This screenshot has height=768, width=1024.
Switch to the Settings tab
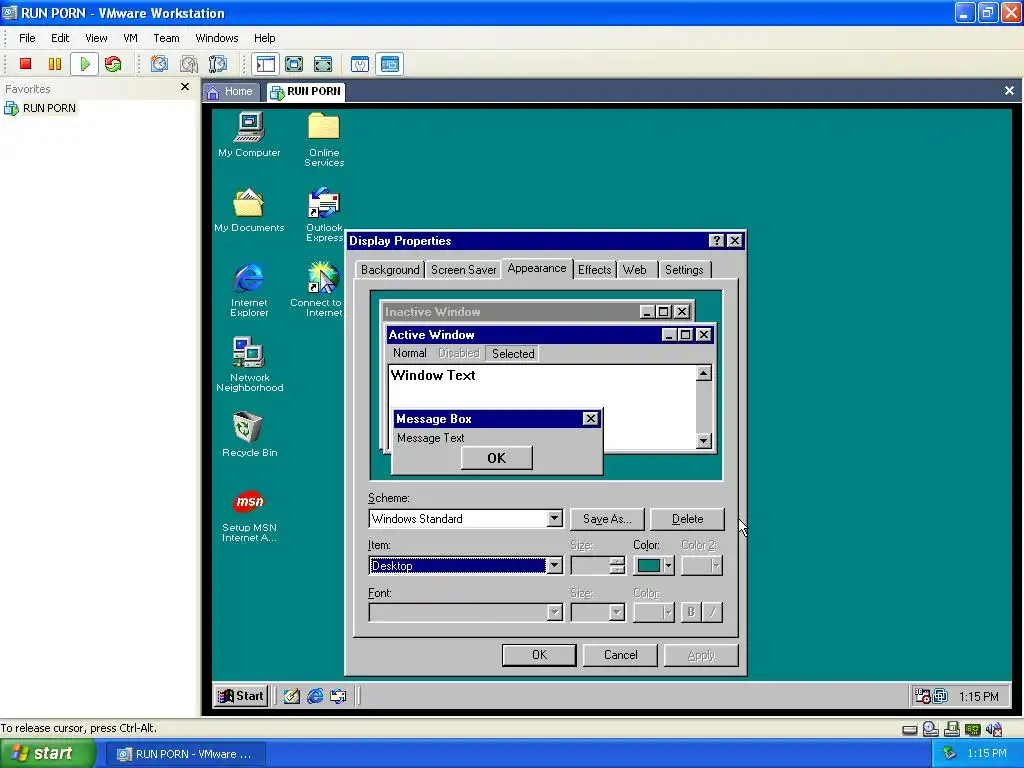[684, 270]
